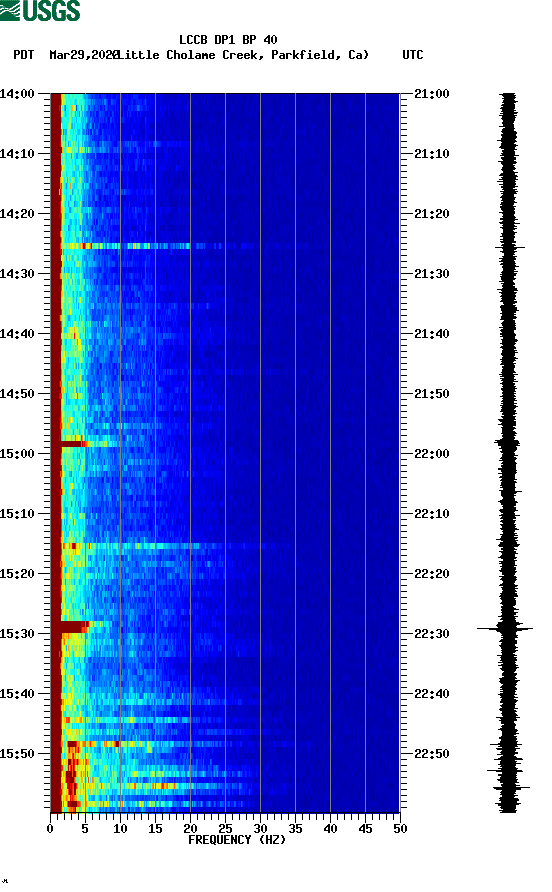Click the '22:50' UTC time label
Image resolution: width=552 pixels, height=892 pixels.
432,754
